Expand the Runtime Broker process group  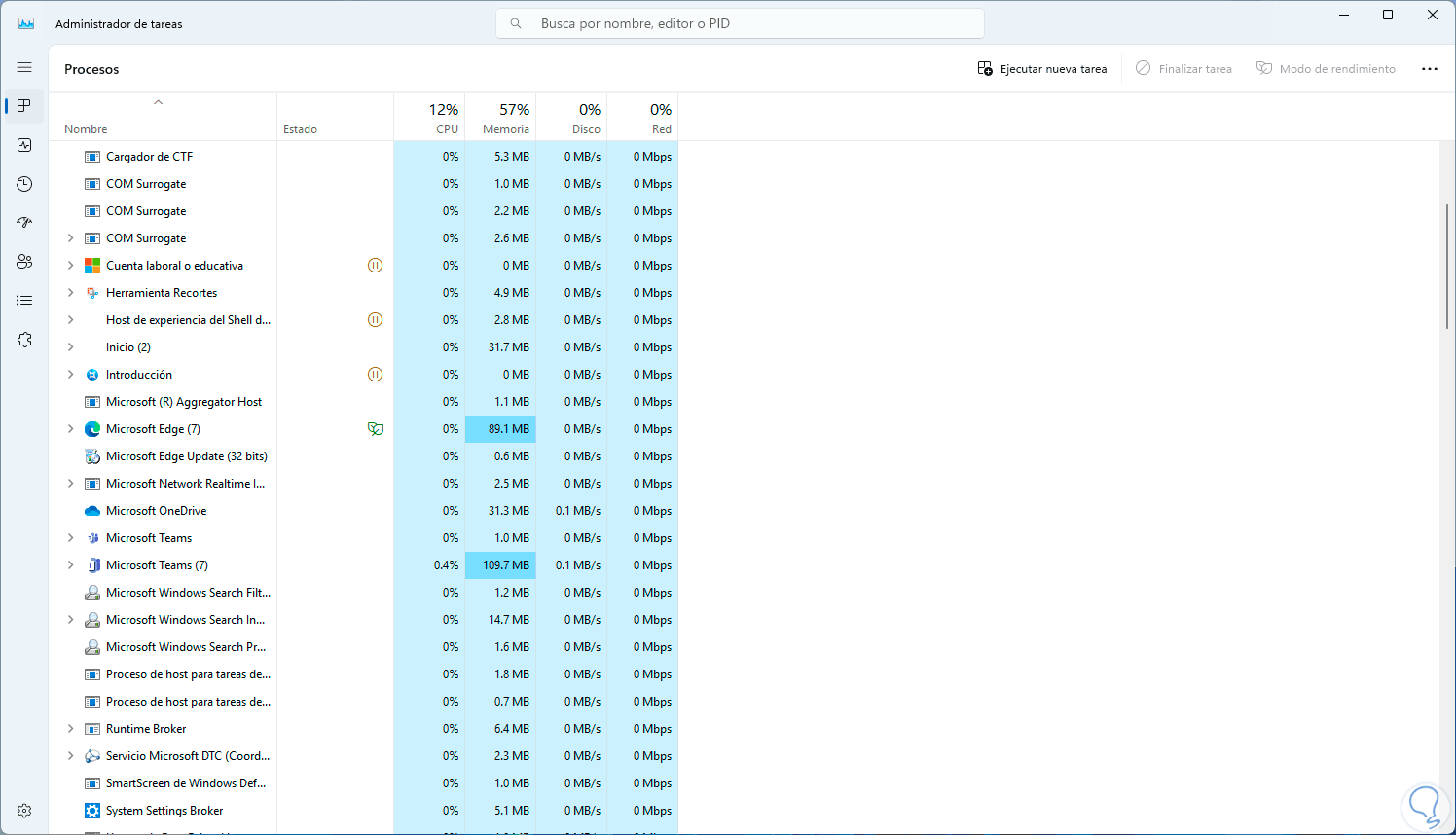(70, 729)
